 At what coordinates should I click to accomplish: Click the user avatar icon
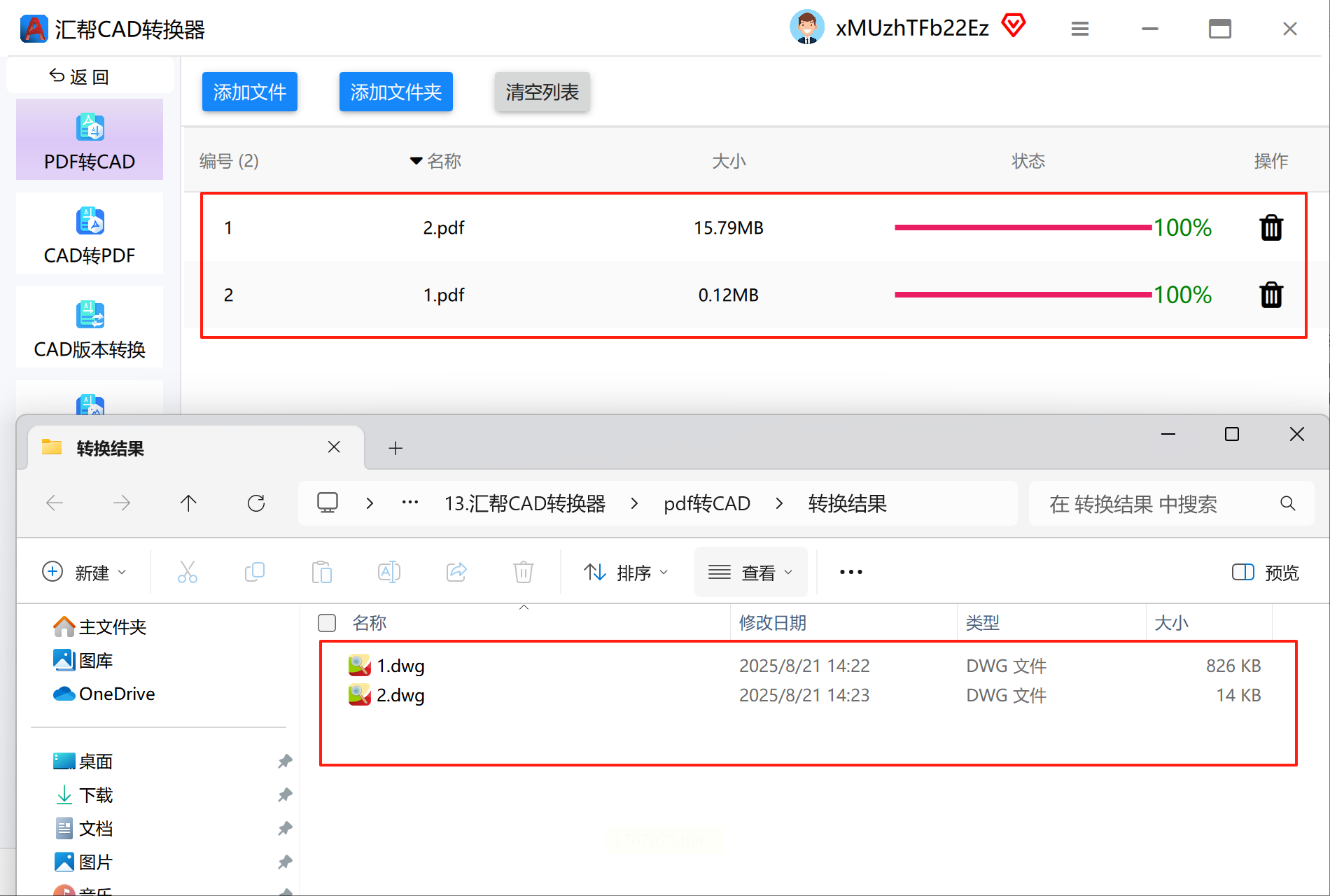coord(807,27)
